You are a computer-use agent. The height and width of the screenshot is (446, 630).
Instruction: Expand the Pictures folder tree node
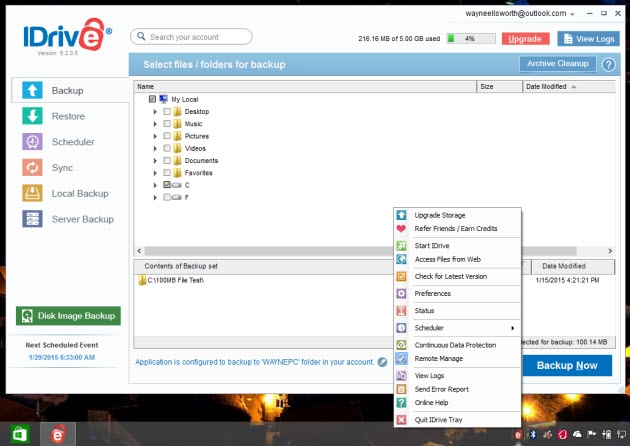155,136
